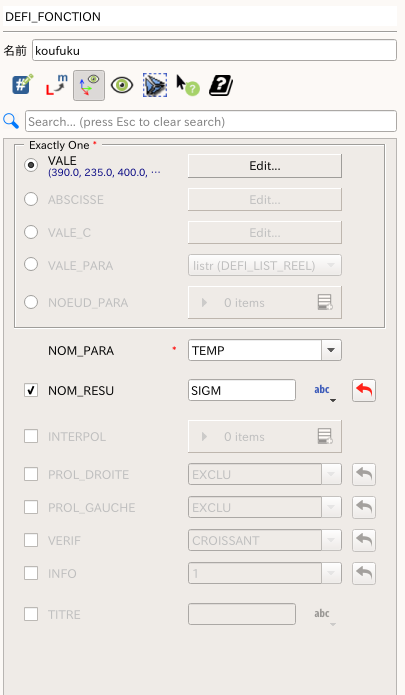This screenshot has width=405, height=695.
Task: Select the VALE_PARA radio option
Action: click(31, 265)
